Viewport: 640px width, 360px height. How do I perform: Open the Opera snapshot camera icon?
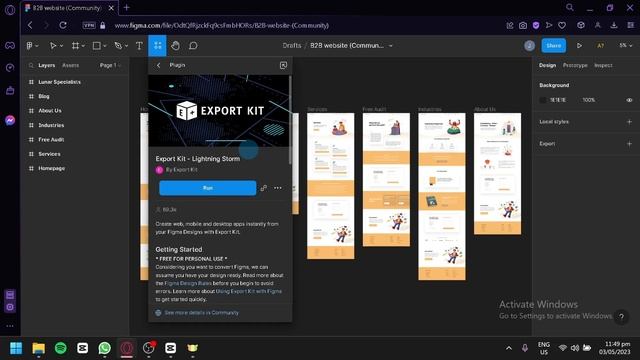(x=523, y=25)
